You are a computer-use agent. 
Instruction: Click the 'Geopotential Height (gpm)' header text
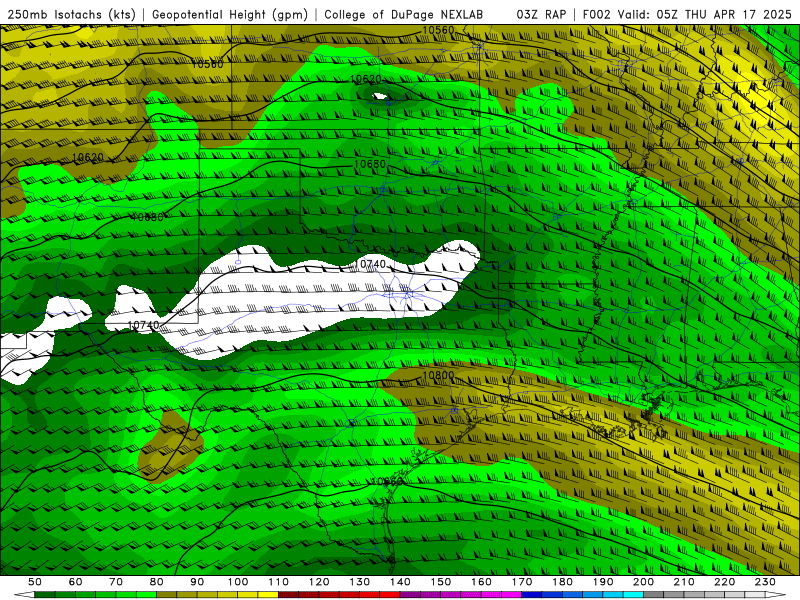[230, 14]
